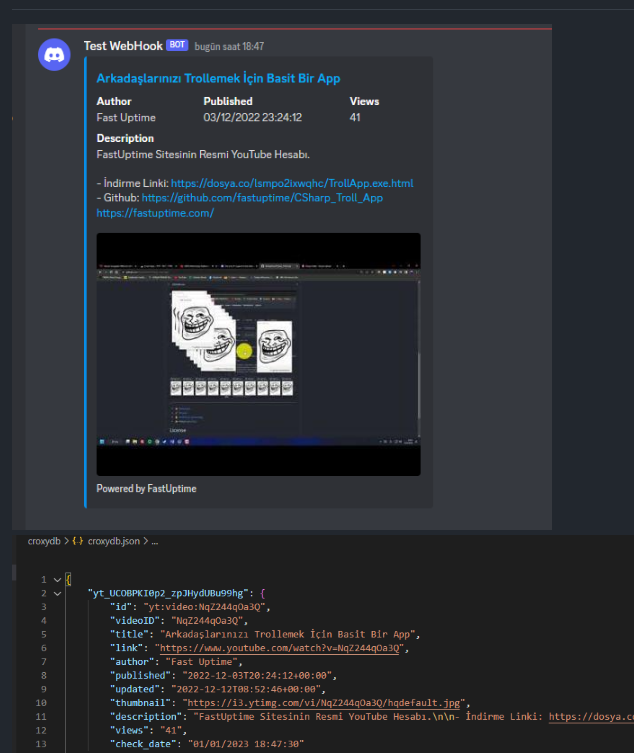This screenshot has width=634, height=753.
Task: Click the Test WebHook username
Action: [123, 46]
